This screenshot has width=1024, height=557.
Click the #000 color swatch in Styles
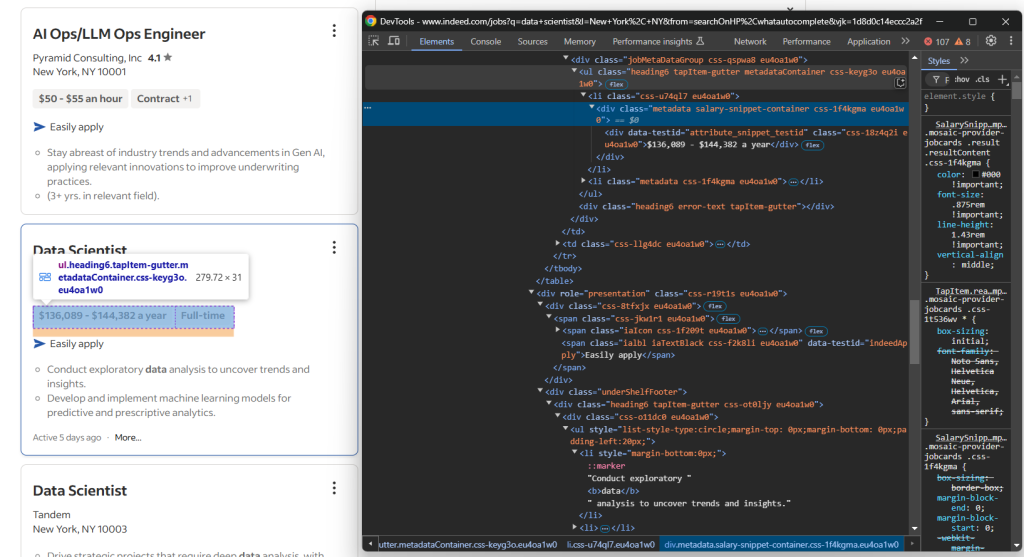[x=976, y=174]
